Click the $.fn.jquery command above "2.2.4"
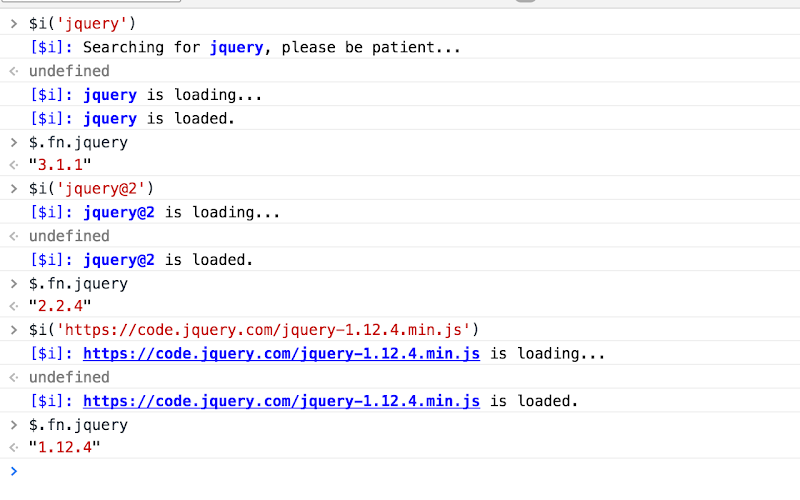This screenshot has width=800, height=500. click(78, 284)
